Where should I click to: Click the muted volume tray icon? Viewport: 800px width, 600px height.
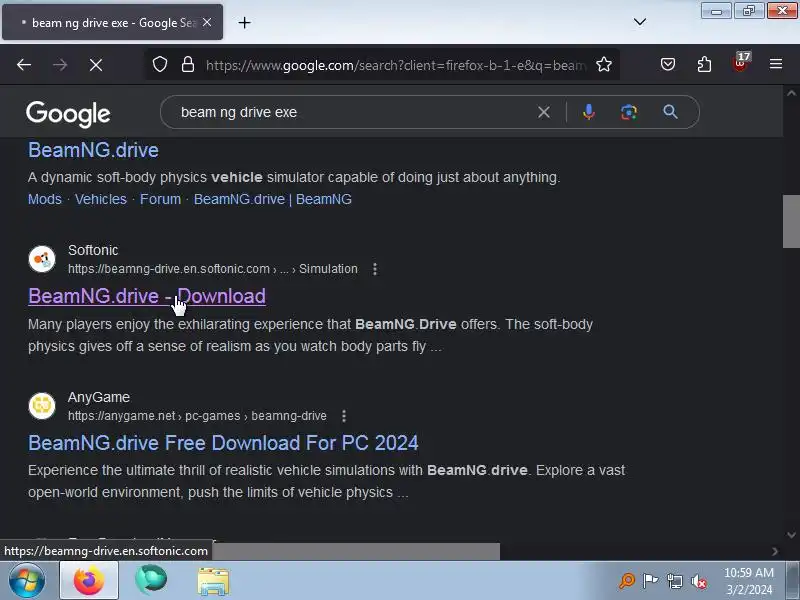[x=699, y=581]
